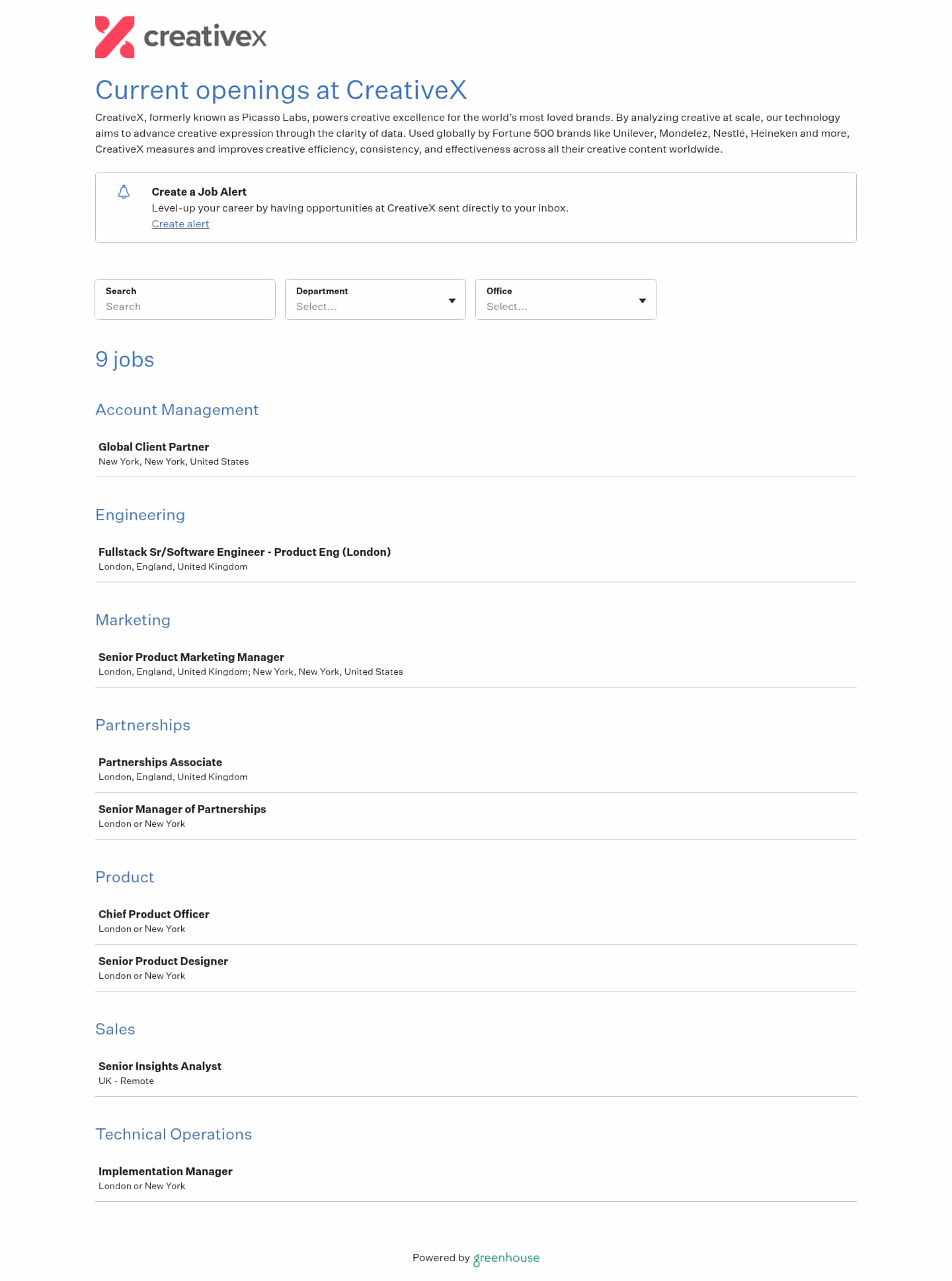Select the Senior Product Marketing Manager role
The width and height of the screenshot is (952, 1281).
pyautogui.click(x=191, y=657)
